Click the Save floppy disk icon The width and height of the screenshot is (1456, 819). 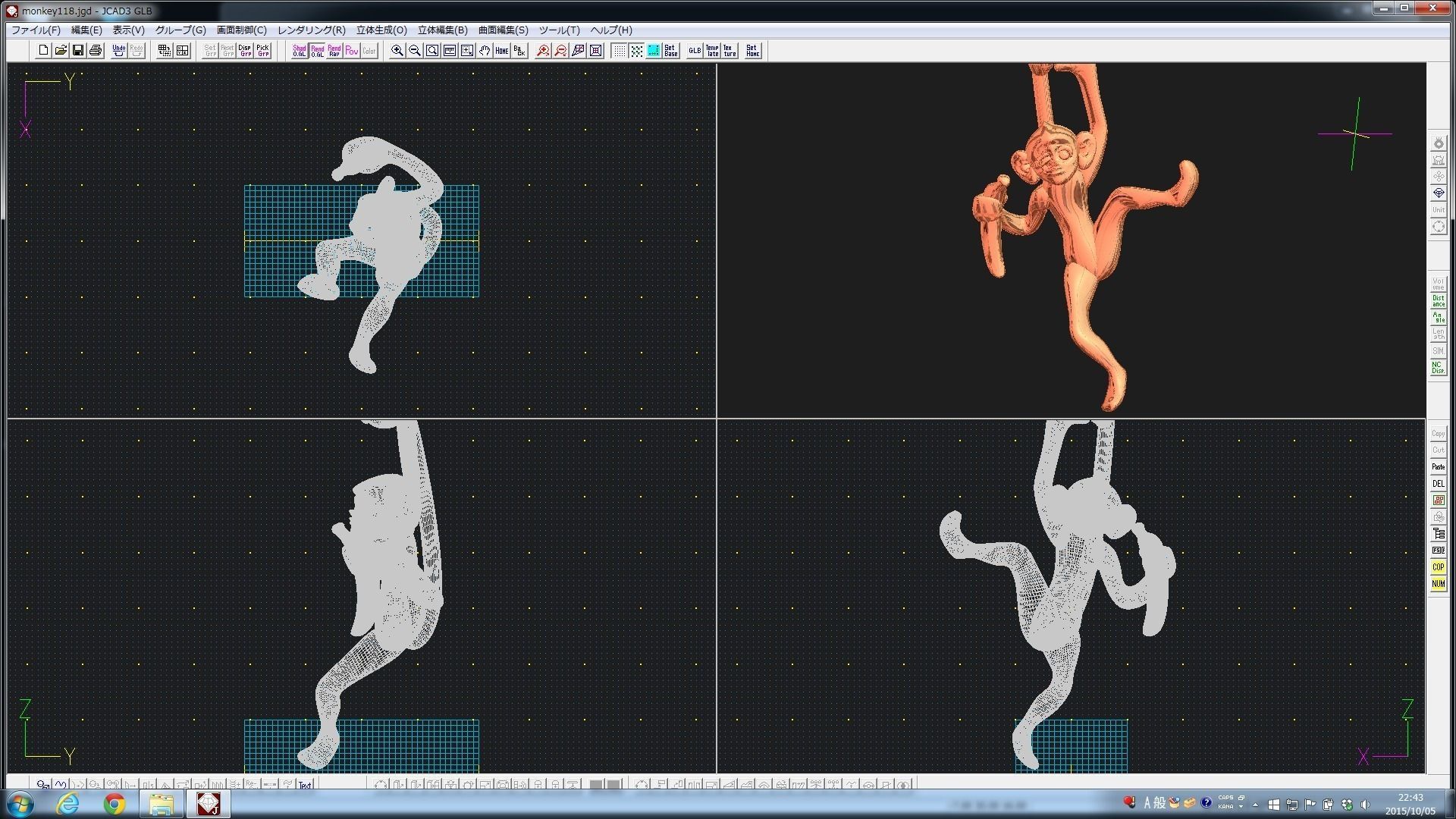(x=78, y=51)
